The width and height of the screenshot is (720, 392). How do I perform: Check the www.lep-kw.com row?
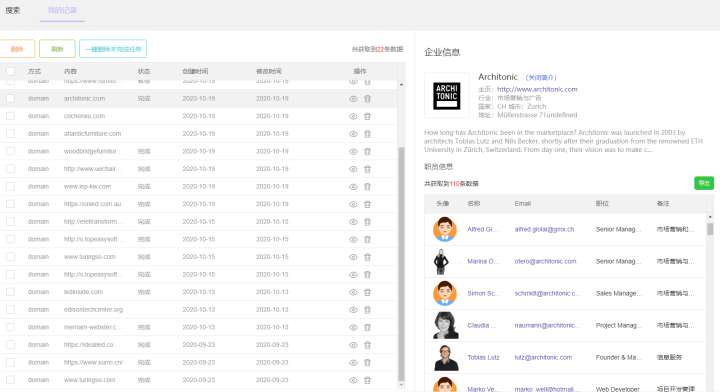(x=10, y=186)
